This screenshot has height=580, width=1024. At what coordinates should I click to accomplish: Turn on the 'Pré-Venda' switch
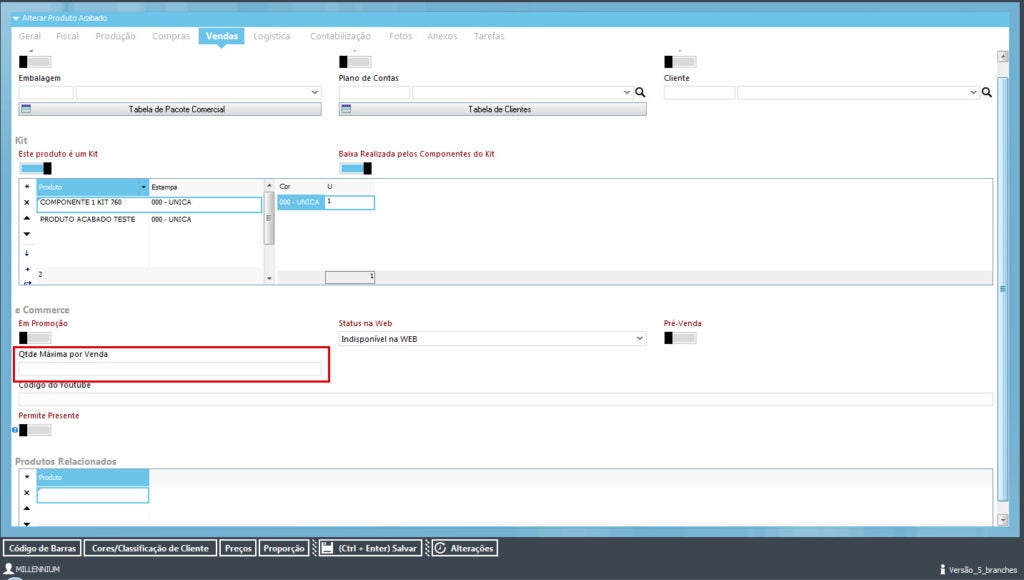(680, 338)
